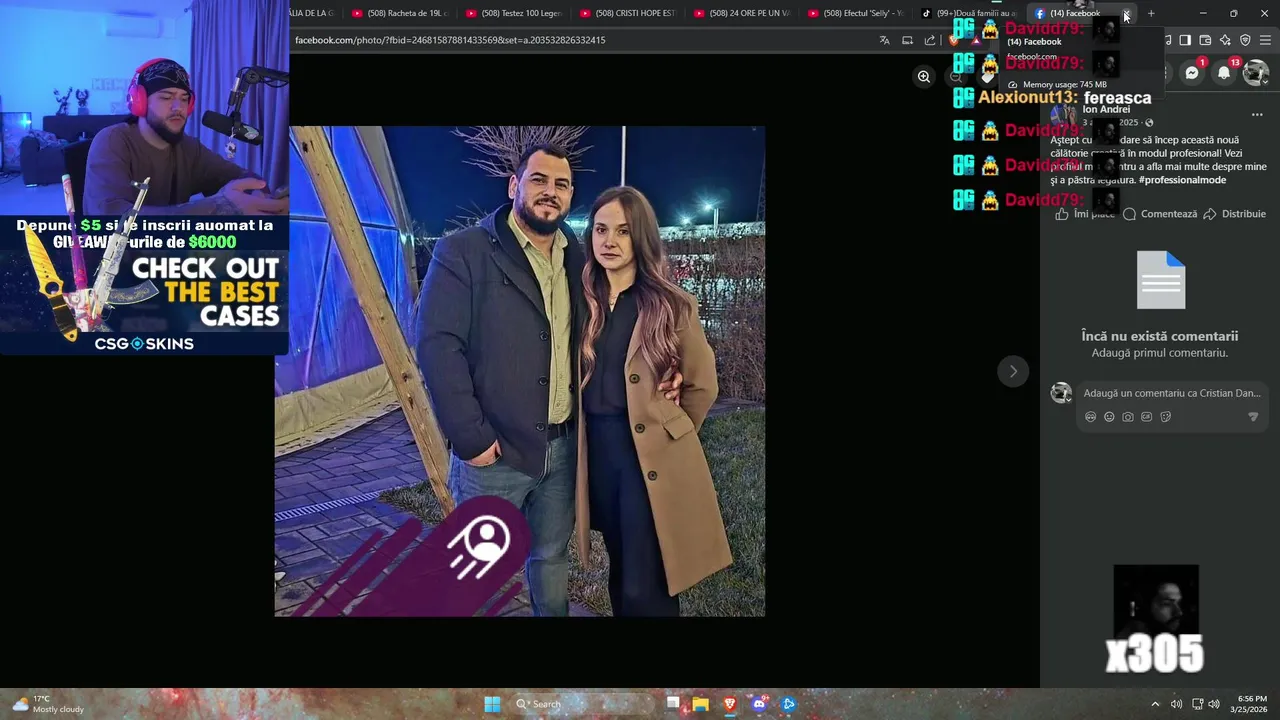This screenshot has height=720, width=1280.
Task: Show hidden system tray icons
Action: (x=1155, y=704)
